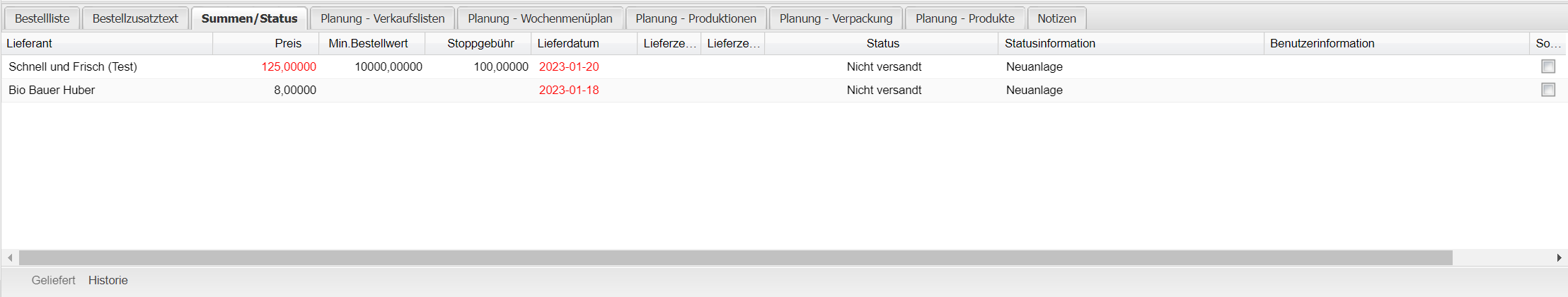The height and width of the screenshot is (297, 1568).
Task: Sort by the Preis column header
Action: (288, 43)
